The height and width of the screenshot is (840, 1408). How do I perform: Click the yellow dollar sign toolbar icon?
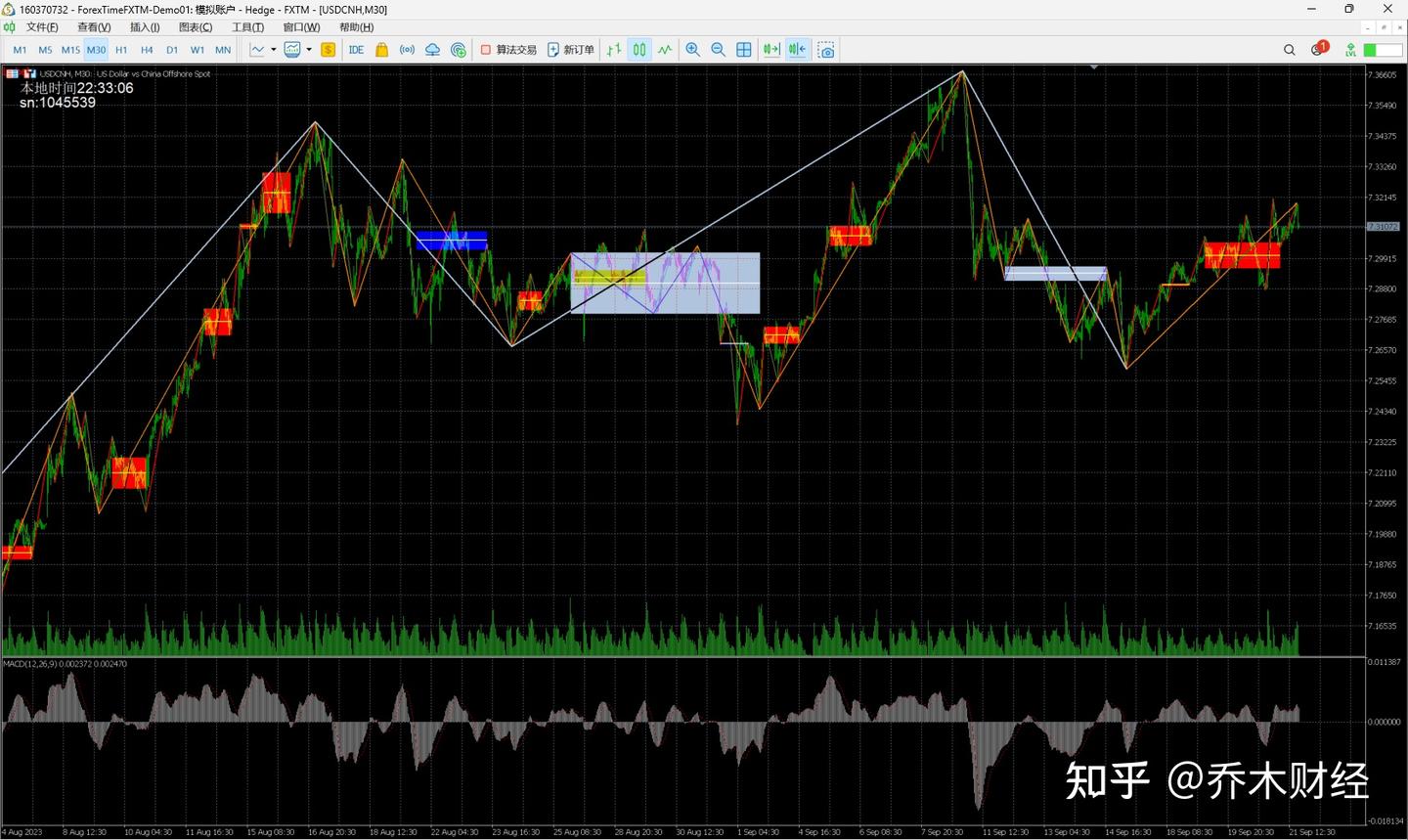[329, 50]
